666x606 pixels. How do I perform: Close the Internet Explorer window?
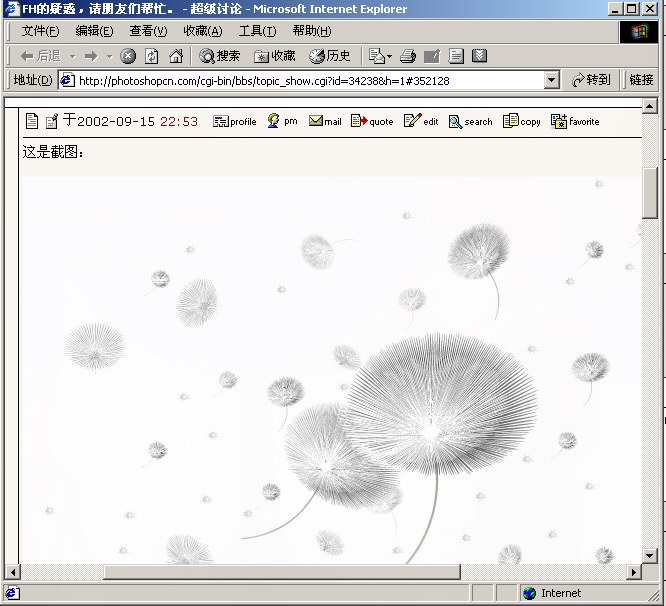650,8
